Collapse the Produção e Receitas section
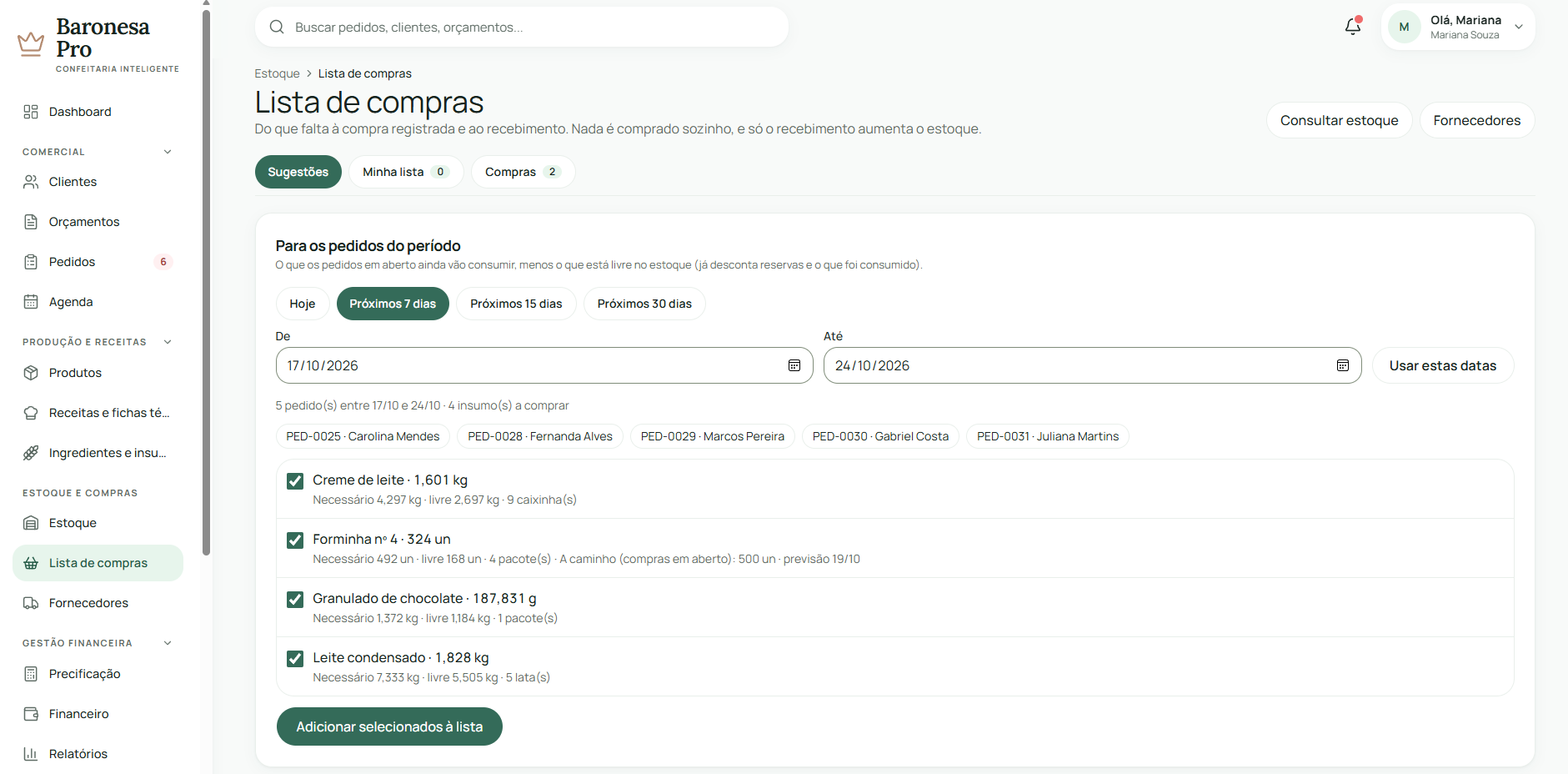The width and height of the screenshot is (1568, 774). click(168, 342)
